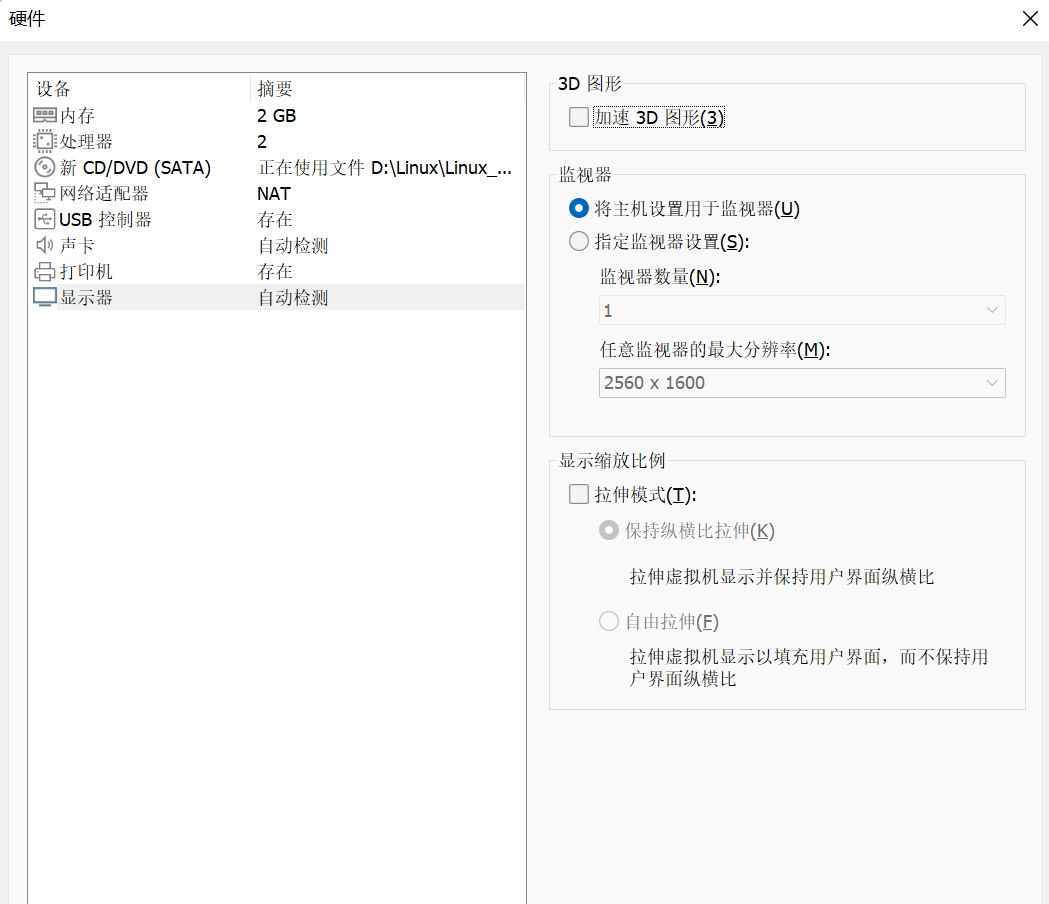Close the 硬件 dialog window
Viewport: 1049px width, 904px height.
coord(1030,19)
